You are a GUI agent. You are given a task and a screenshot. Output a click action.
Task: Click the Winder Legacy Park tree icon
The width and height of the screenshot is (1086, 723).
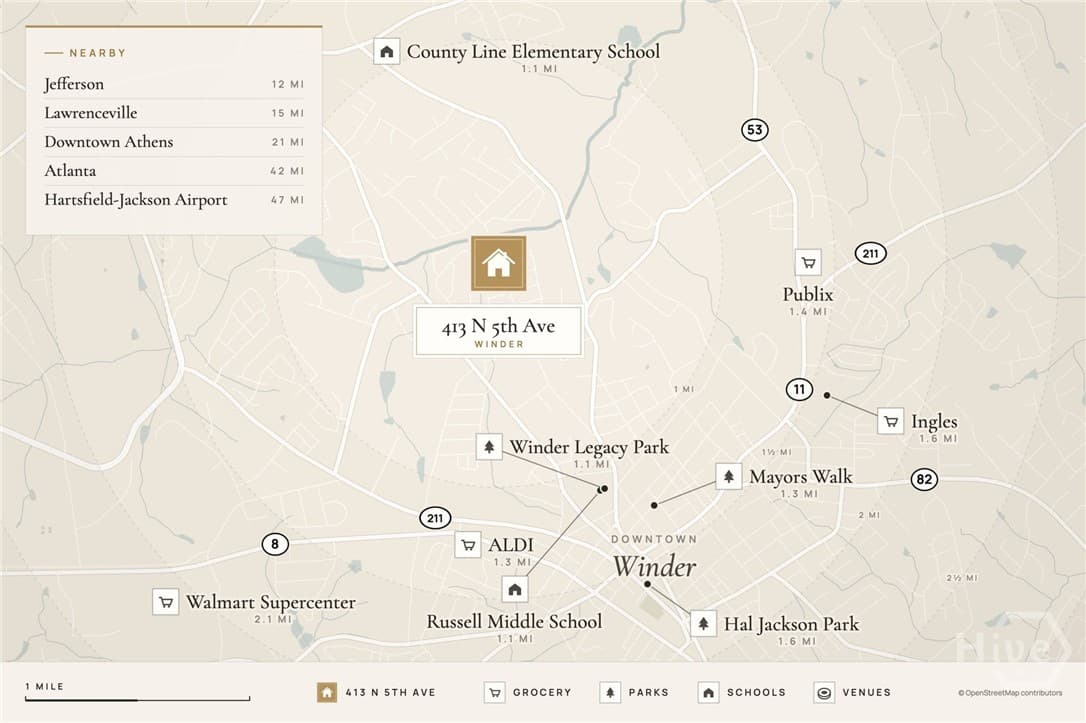[x=489, y=447]
